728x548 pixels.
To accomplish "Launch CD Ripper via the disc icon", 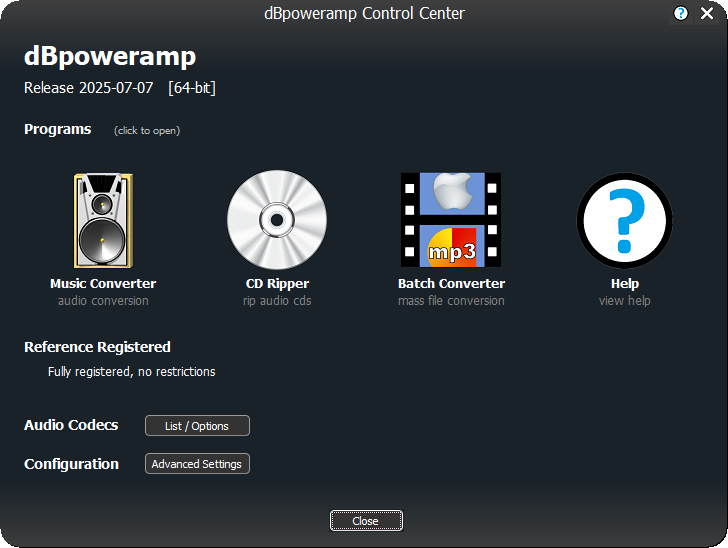I will (277, 220).
